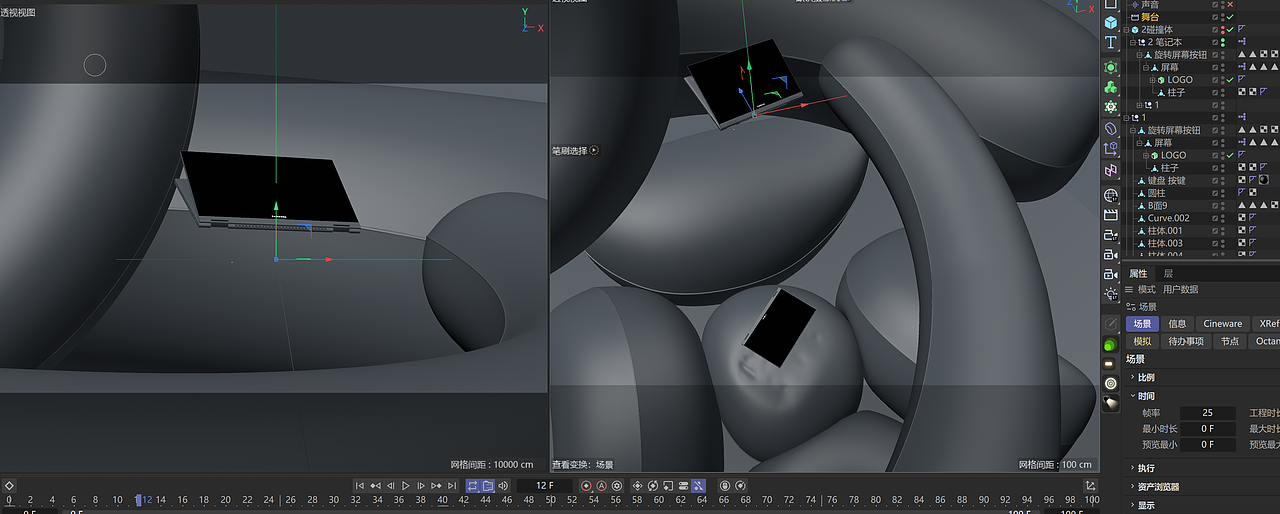Click the keyframe diamond icon left of timeline
The width and height of the screenshot is (1280, 514).
coord(9,486)
